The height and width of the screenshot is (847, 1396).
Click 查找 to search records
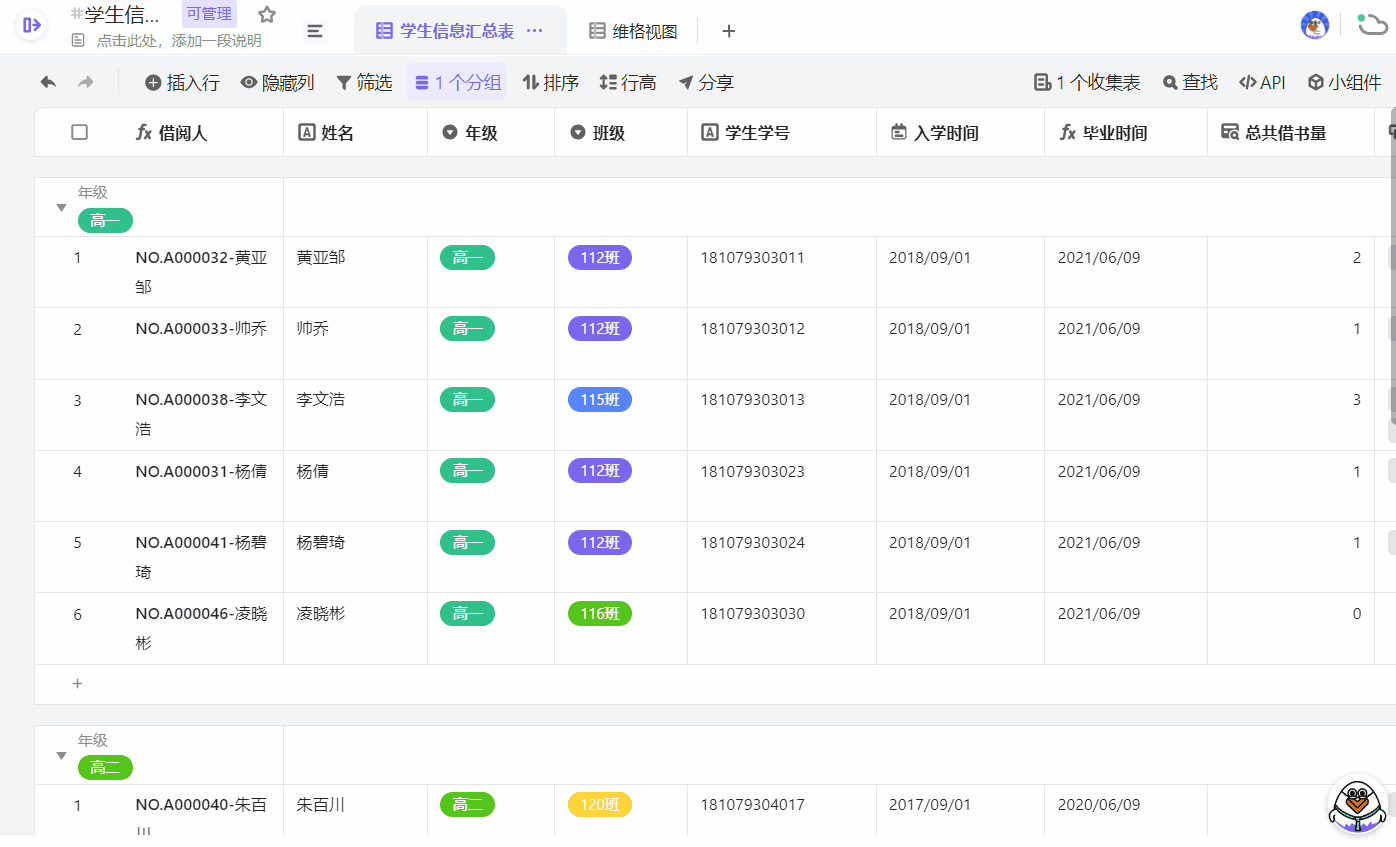coord(1190,83)
